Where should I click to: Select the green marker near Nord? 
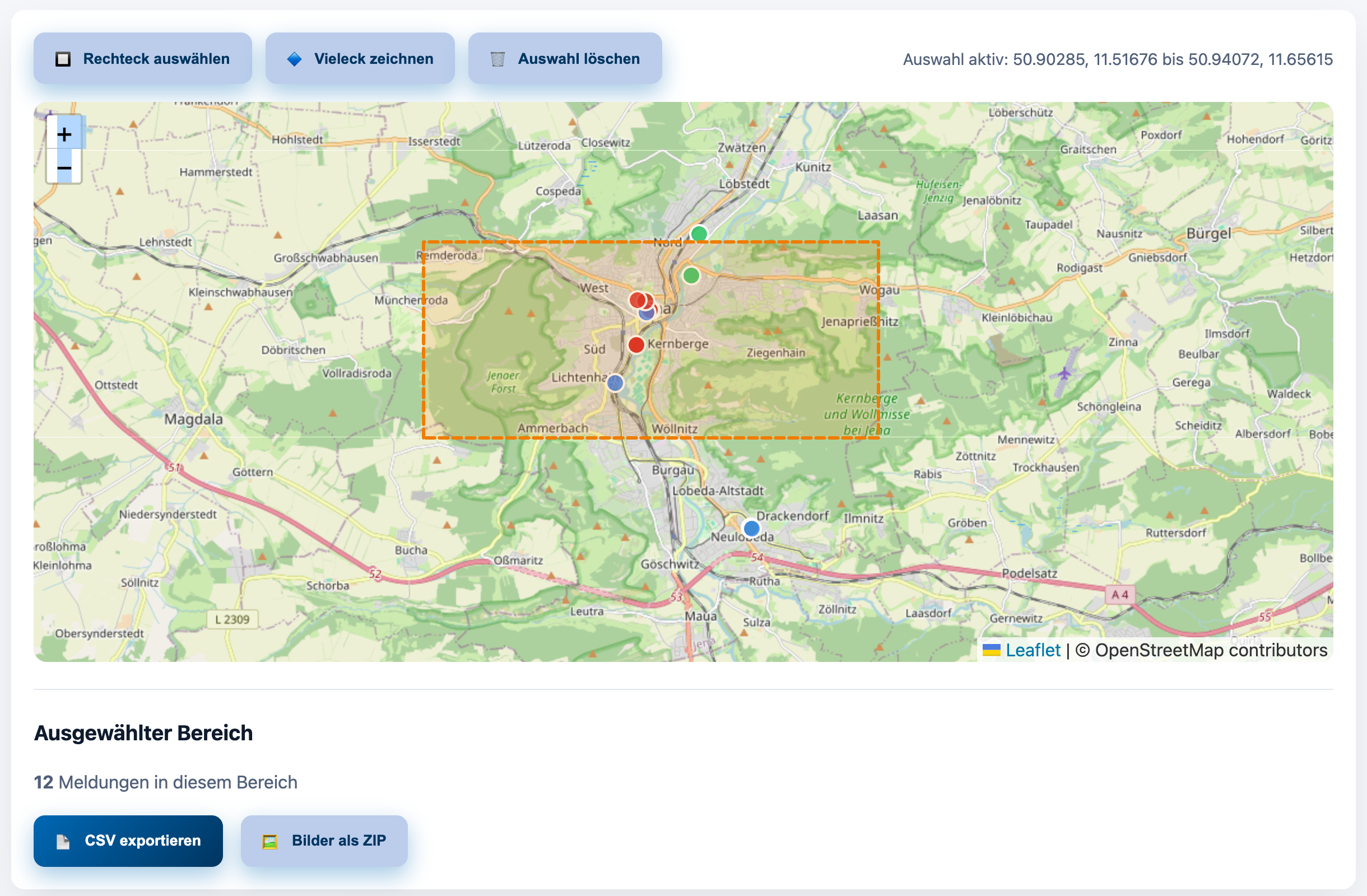(699, 234)
